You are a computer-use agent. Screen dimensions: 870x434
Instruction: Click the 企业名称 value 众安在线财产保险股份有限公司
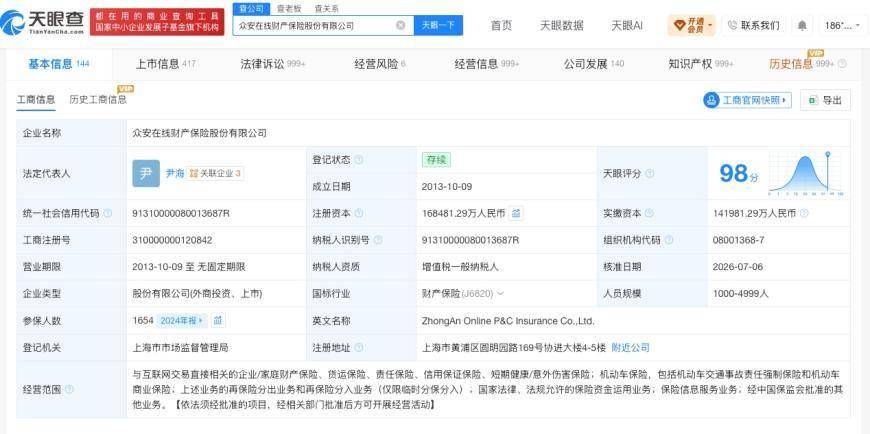pyautogui.click(x=199, y=133)
